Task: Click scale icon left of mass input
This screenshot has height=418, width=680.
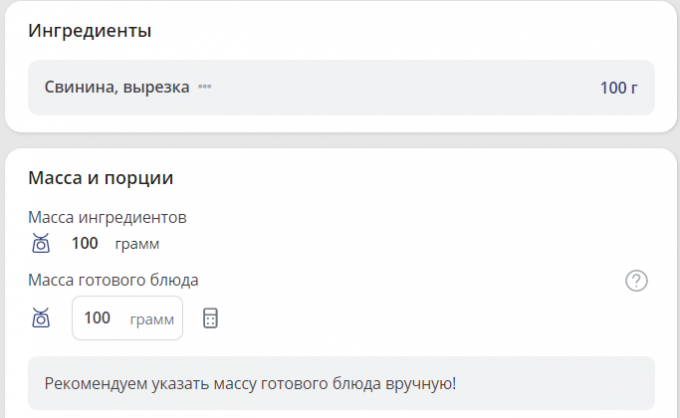Action: pos(40,318)
